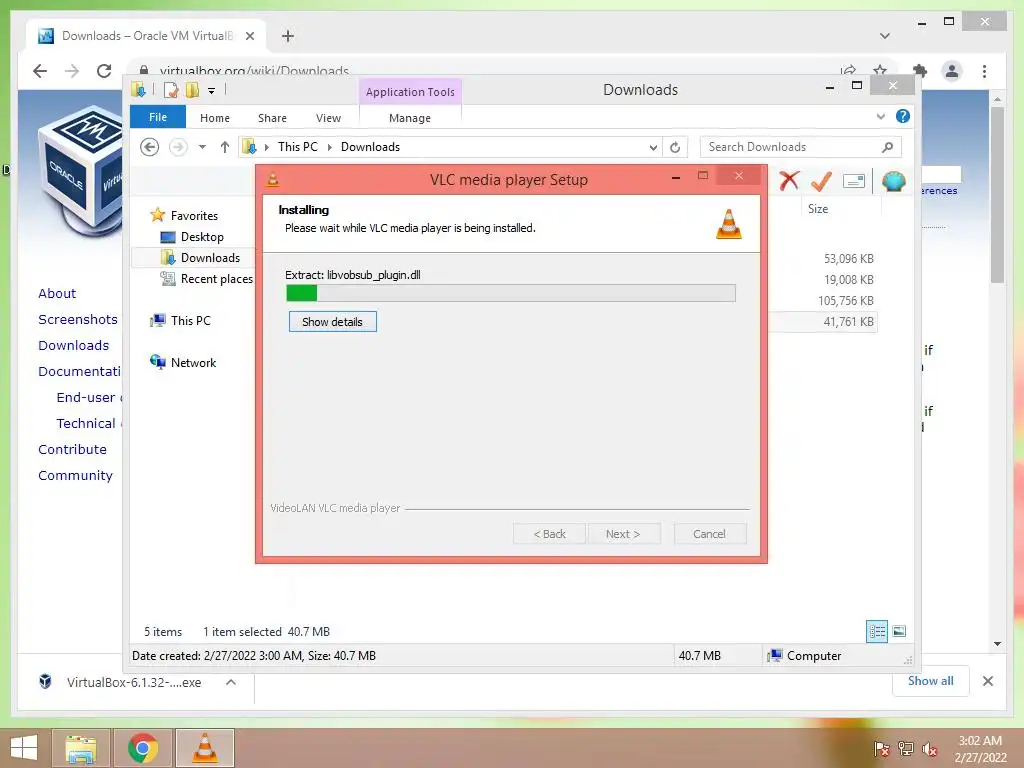Go forward in Explorer navigation
This screenshot has width=1024, height=768.
[x=178, y=147]
